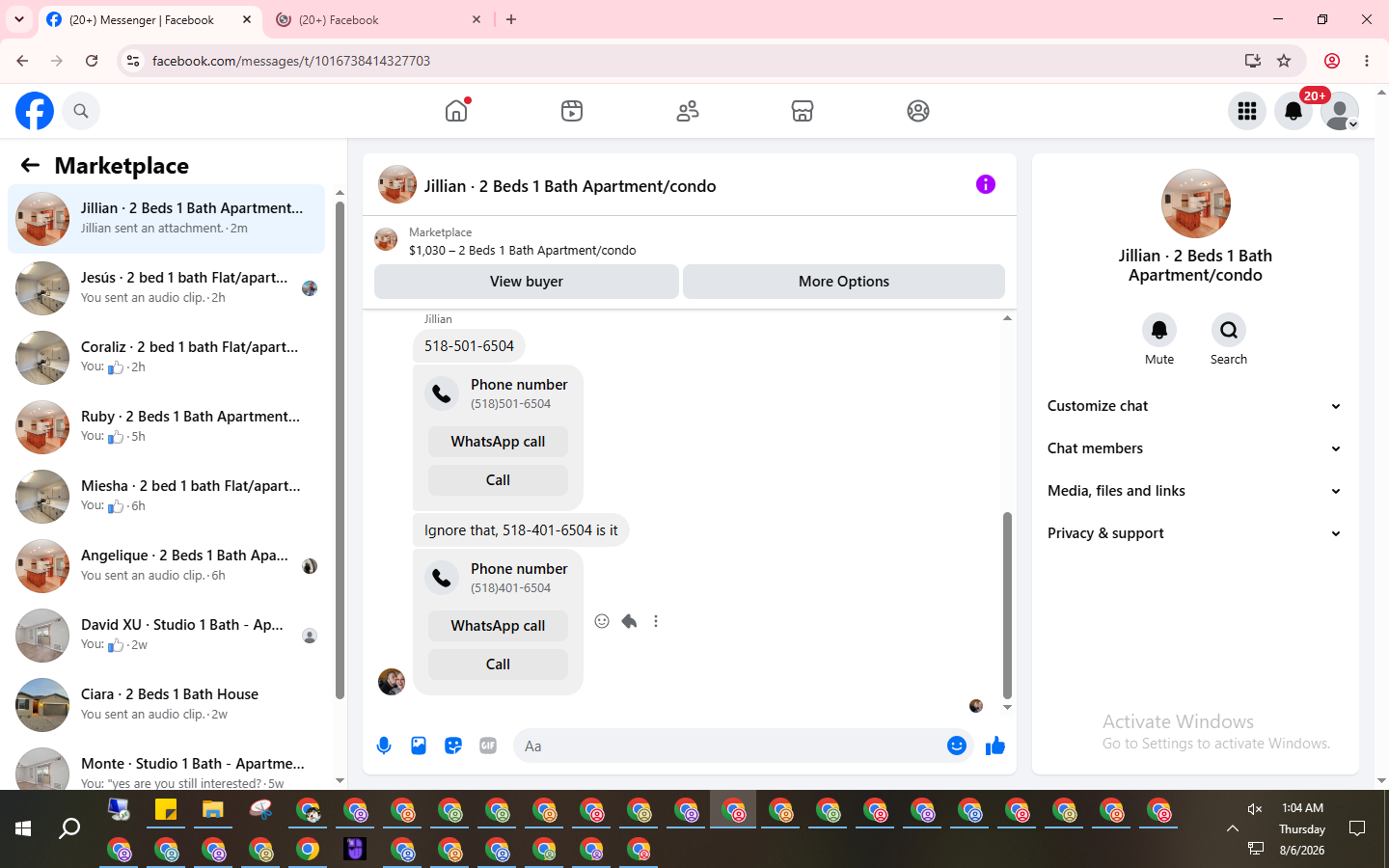Expand the Customize chat section
Image resolution: width=1389 pixels, height=868 pixels.
tap(1195, 406)
